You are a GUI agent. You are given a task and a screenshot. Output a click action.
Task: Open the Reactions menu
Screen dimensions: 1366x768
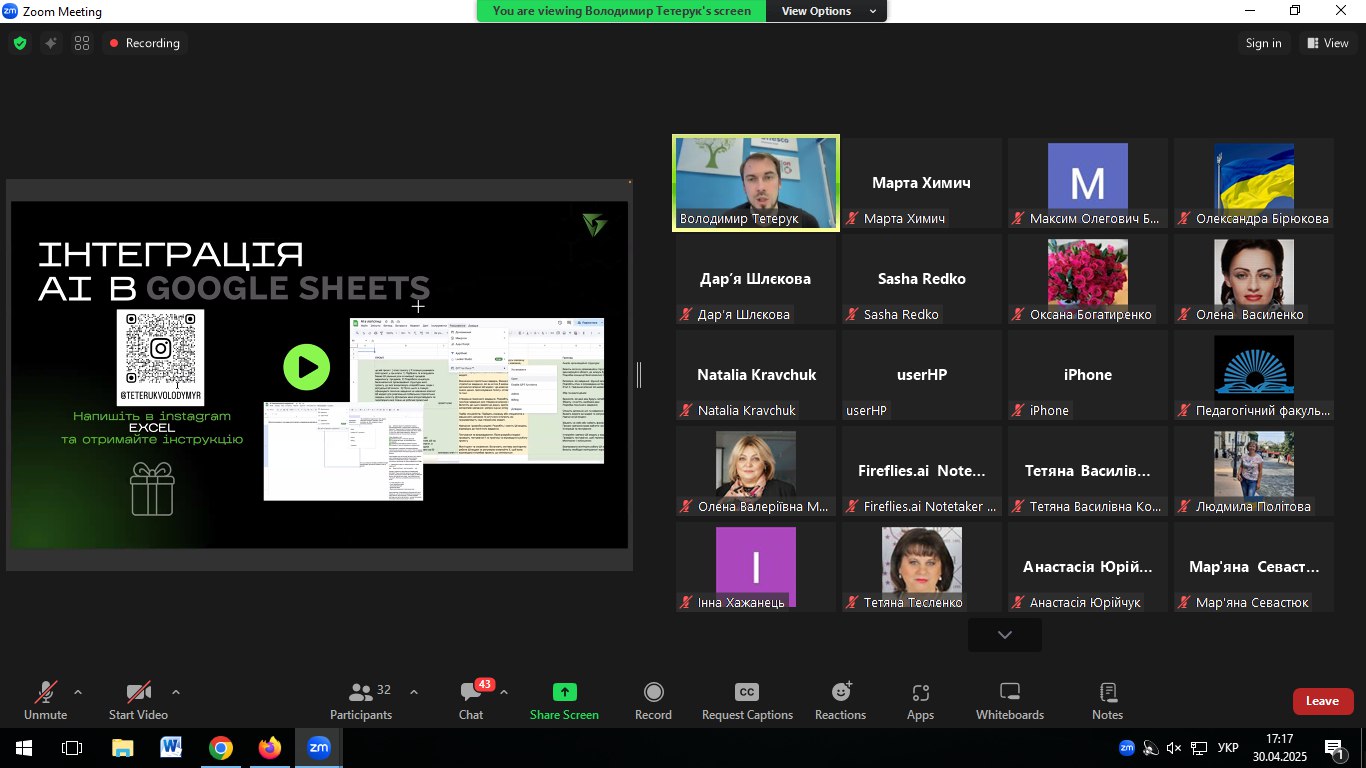pyautogui.click(x=840, y=700)
